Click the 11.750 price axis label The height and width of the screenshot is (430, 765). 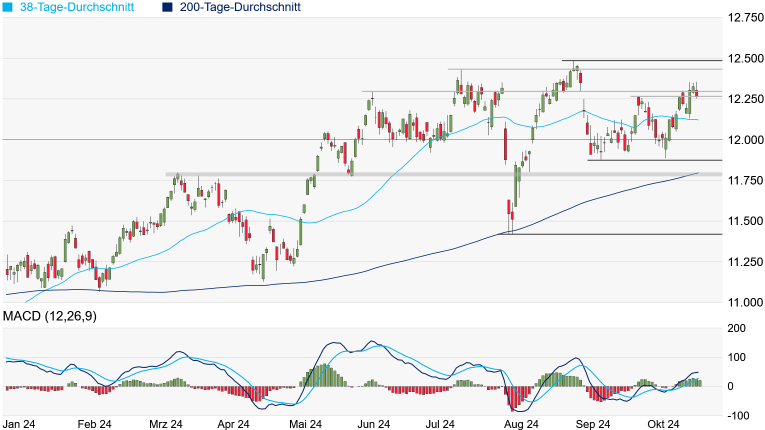(x=742, y=181)
